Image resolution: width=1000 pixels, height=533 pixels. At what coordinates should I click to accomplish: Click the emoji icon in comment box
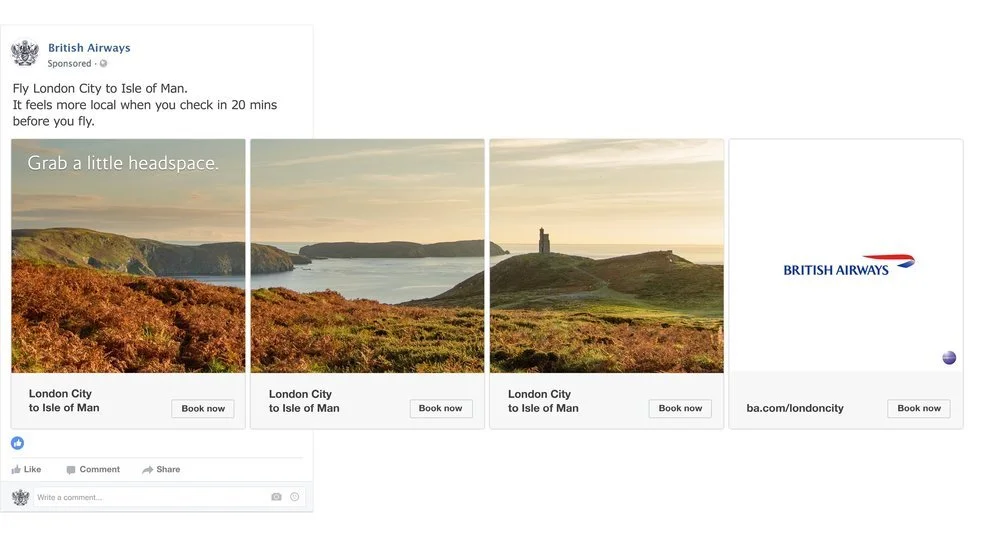[295, 497]
